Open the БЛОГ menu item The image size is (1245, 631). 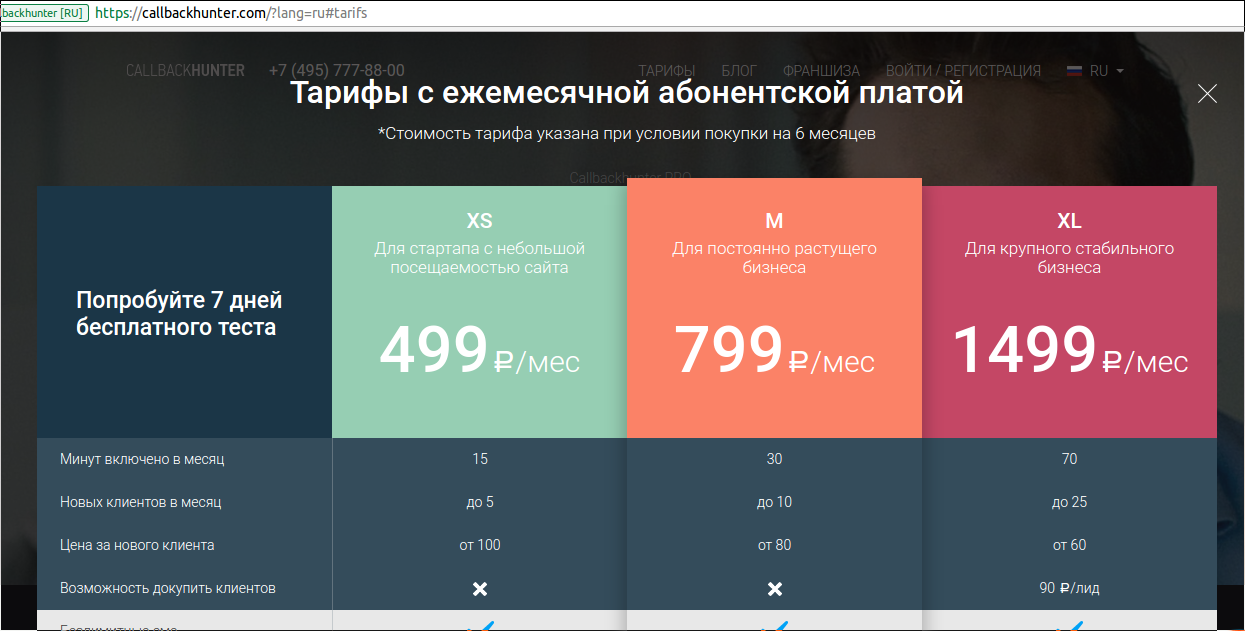point(739,71)
